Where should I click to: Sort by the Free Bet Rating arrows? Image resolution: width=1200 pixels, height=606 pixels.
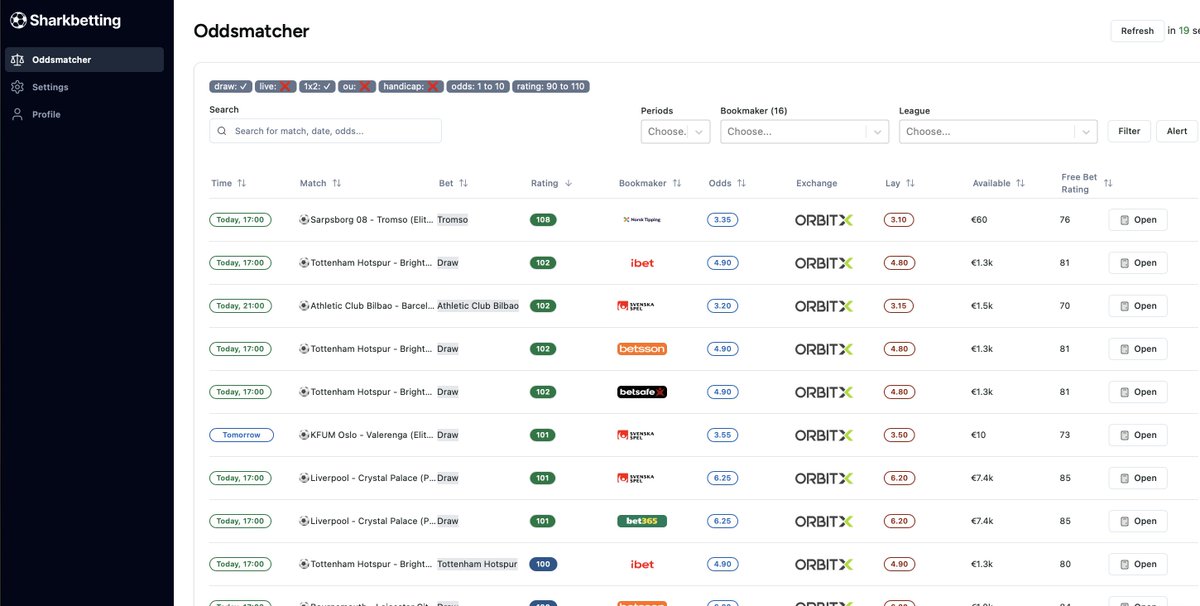1108,183
